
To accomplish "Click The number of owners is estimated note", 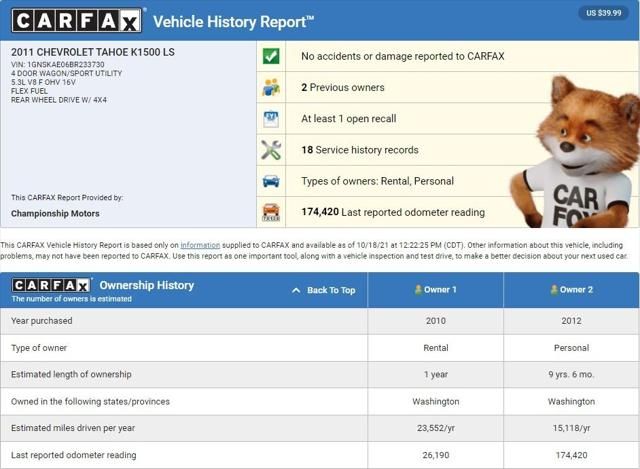I will tap(71, 299).
